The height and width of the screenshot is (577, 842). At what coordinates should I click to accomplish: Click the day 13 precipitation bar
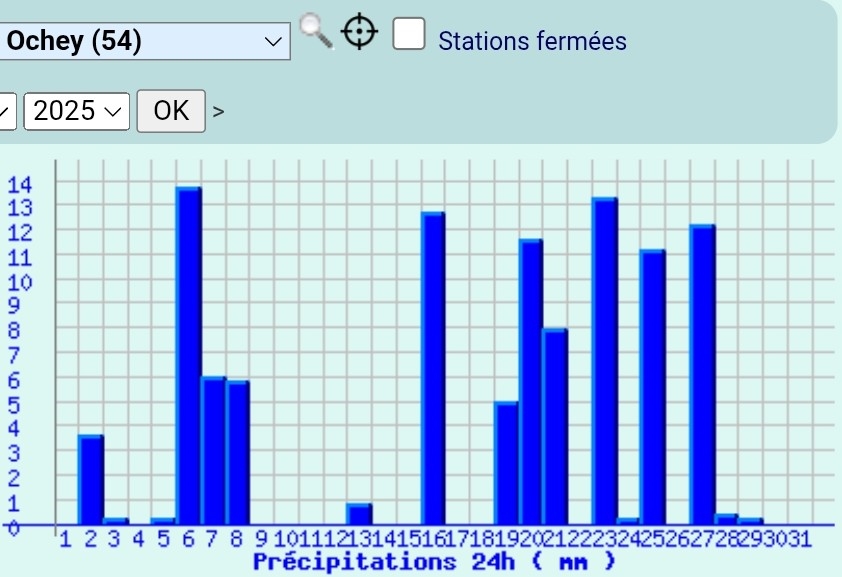tap(359, 514)
